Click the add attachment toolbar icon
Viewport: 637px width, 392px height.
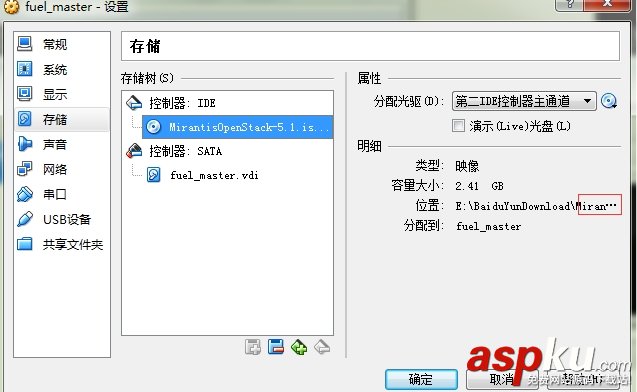[253, 347]
